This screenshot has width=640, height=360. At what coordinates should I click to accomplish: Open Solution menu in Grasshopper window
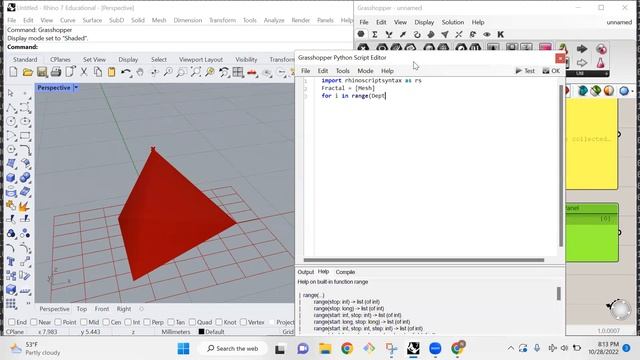coord(453,22)
